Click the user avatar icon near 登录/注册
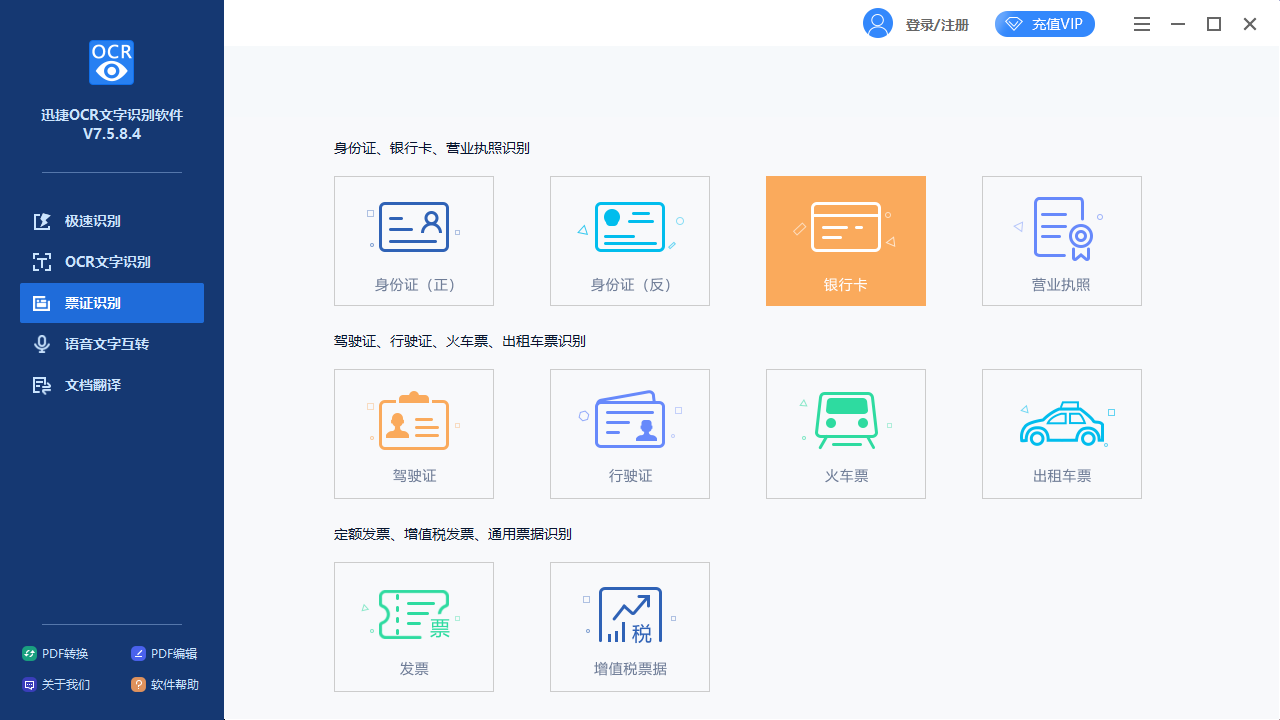This screenshot has height=720, width=1280. click(x=877, y=23)
